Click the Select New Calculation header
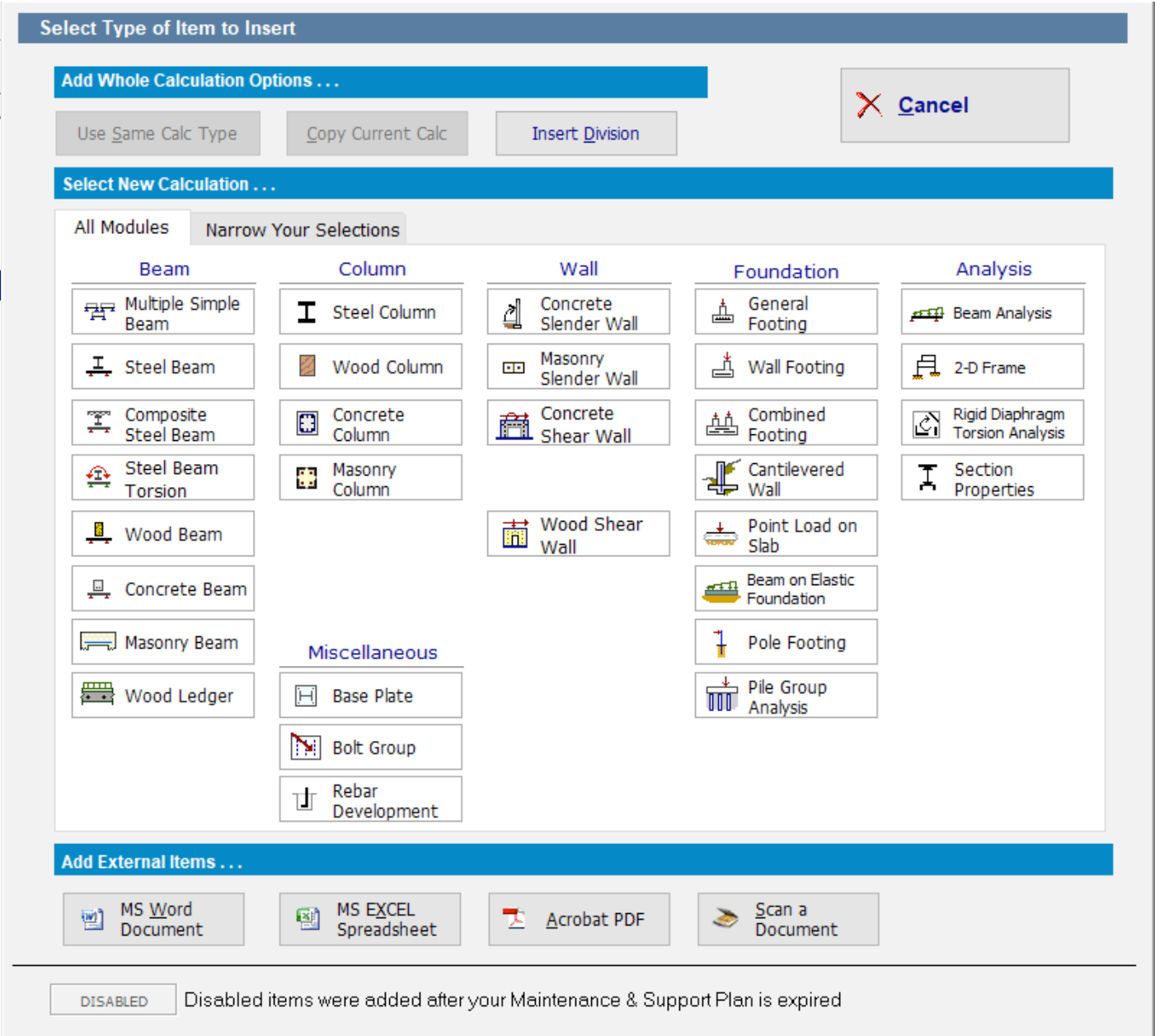 584,184
